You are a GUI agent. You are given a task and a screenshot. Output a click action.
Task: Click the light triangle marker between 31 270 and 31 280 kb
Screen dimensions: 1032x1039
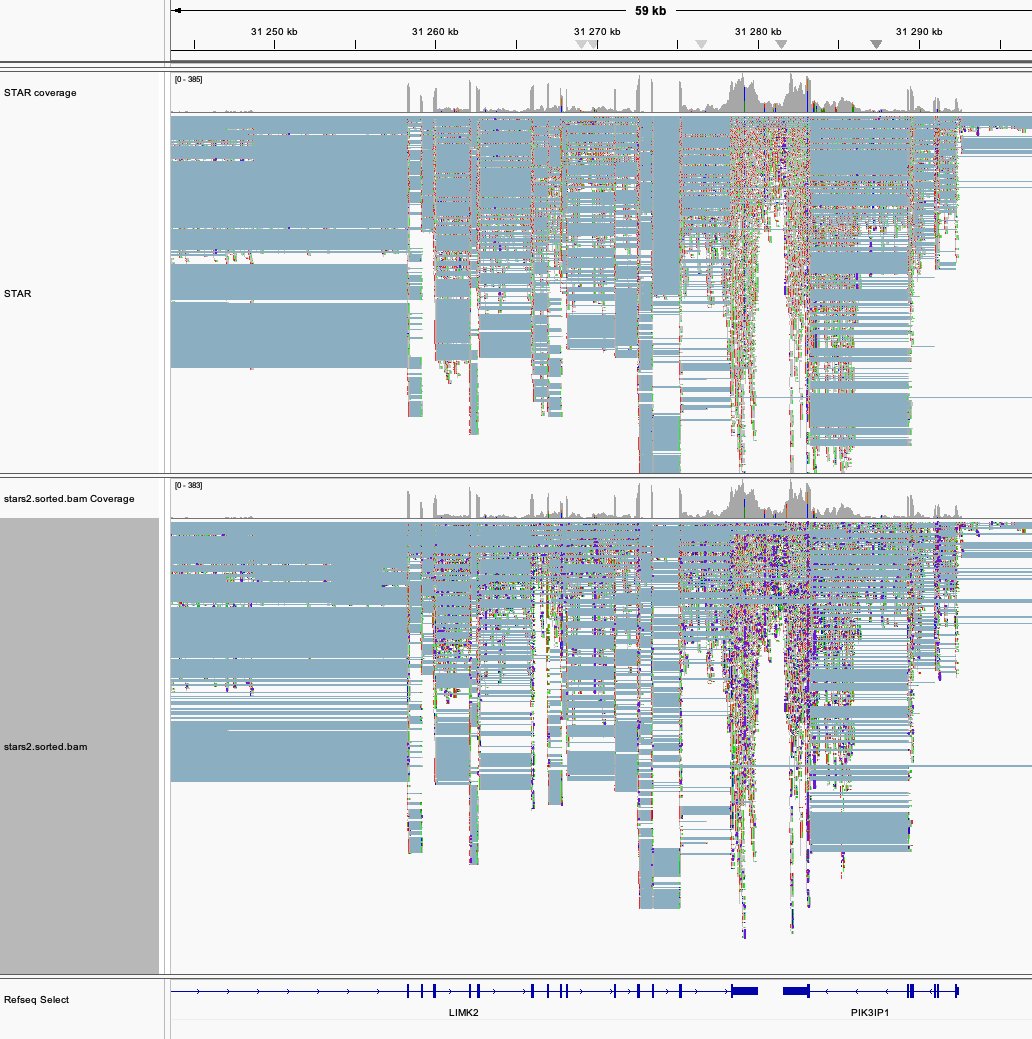701,44
